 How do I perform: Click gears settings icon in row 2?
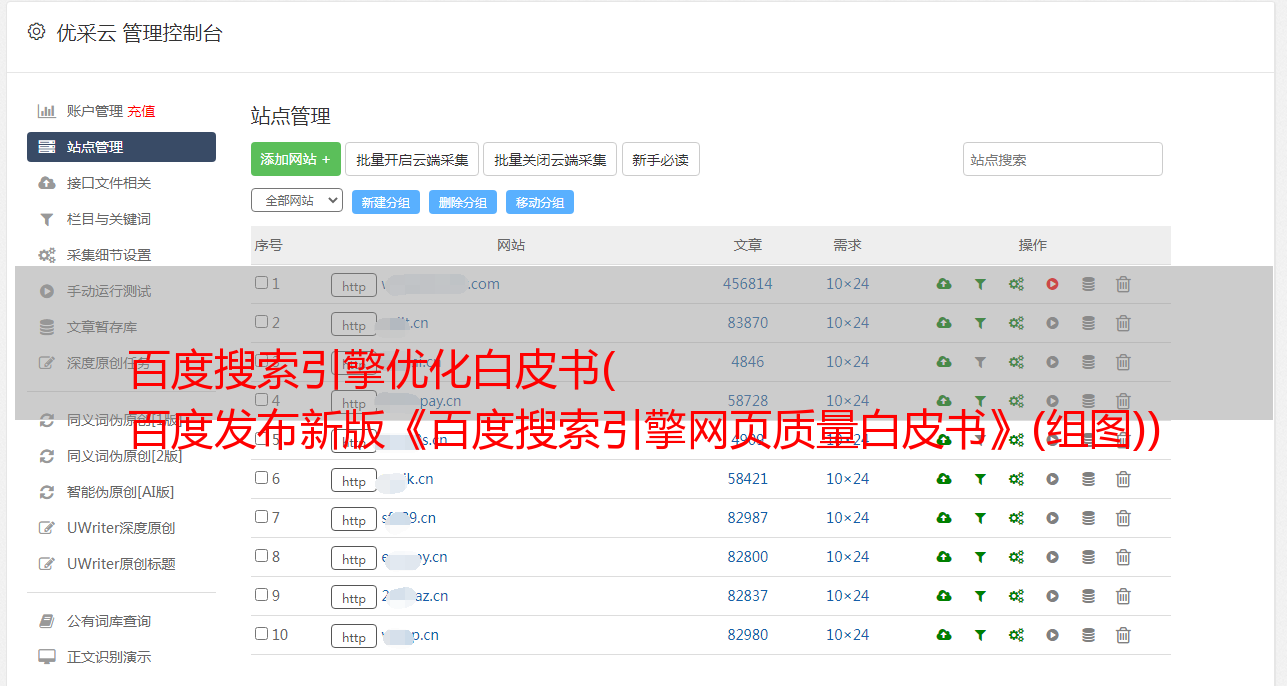(x=1016, y=323)
